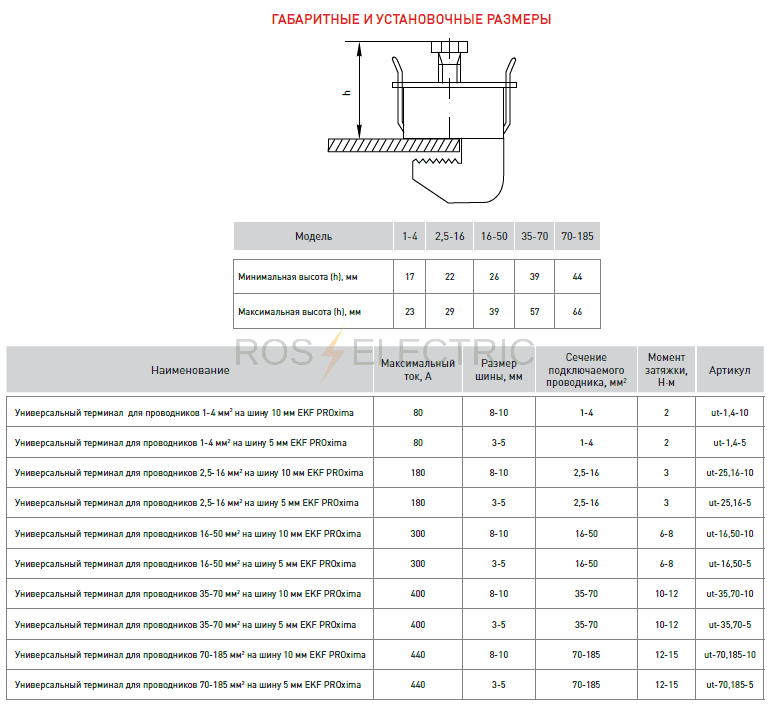This screenshot has width=771, height=711.
Task: Click torque 2 in ut-1,4-5 row
Action: pos(666,443)
